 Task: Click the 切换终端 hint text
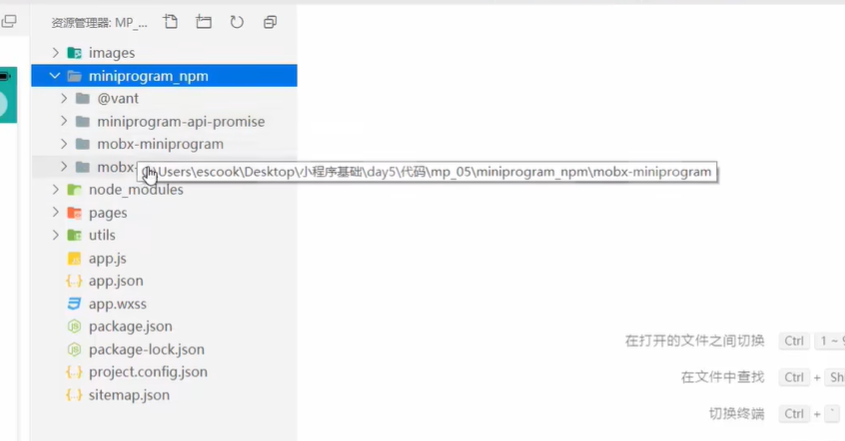point(737,414)
